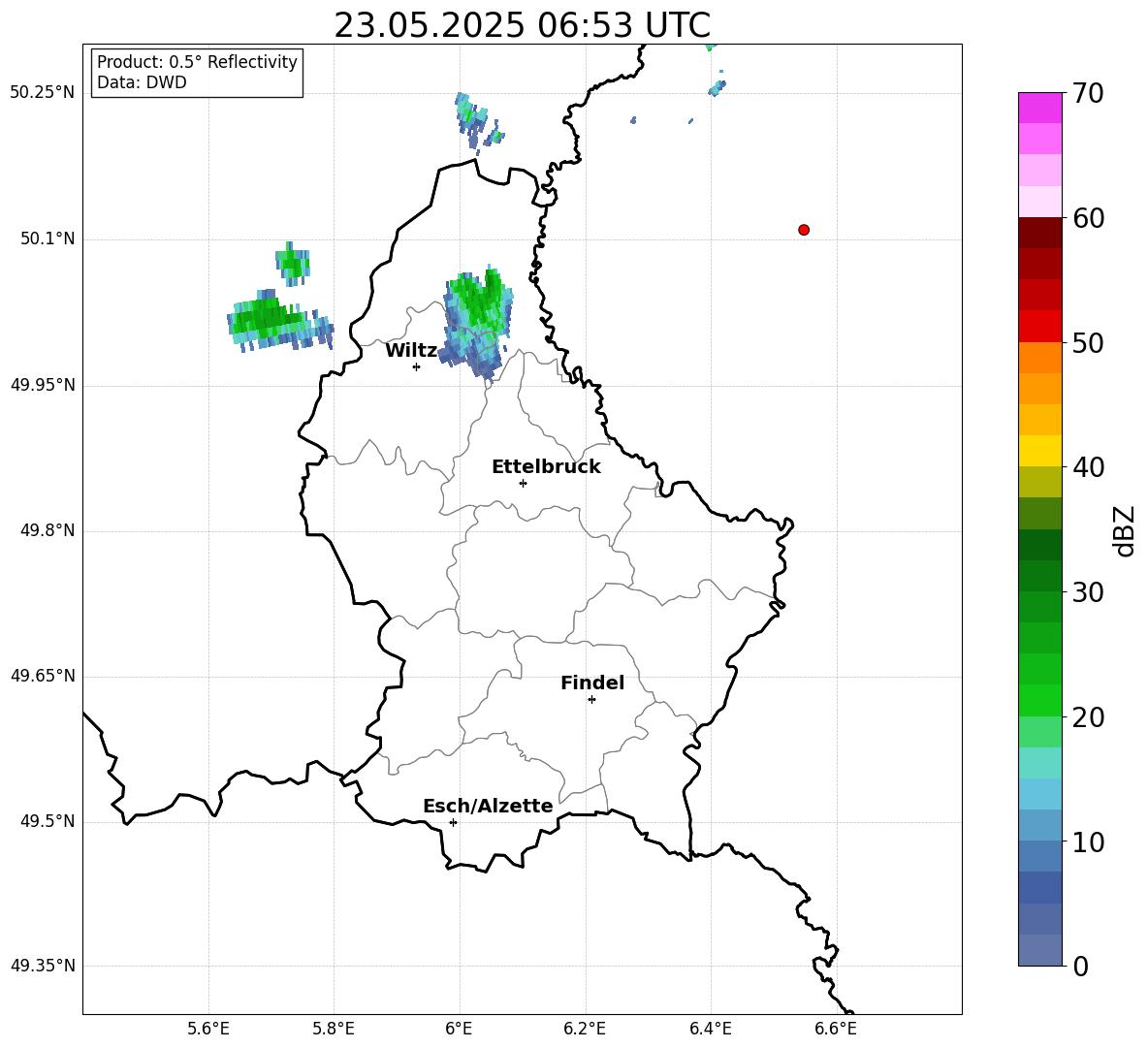The image size is (1148, 1048).
Task: Click the cross marker below Ettelbruck
Action: click(x=523, y=483)
